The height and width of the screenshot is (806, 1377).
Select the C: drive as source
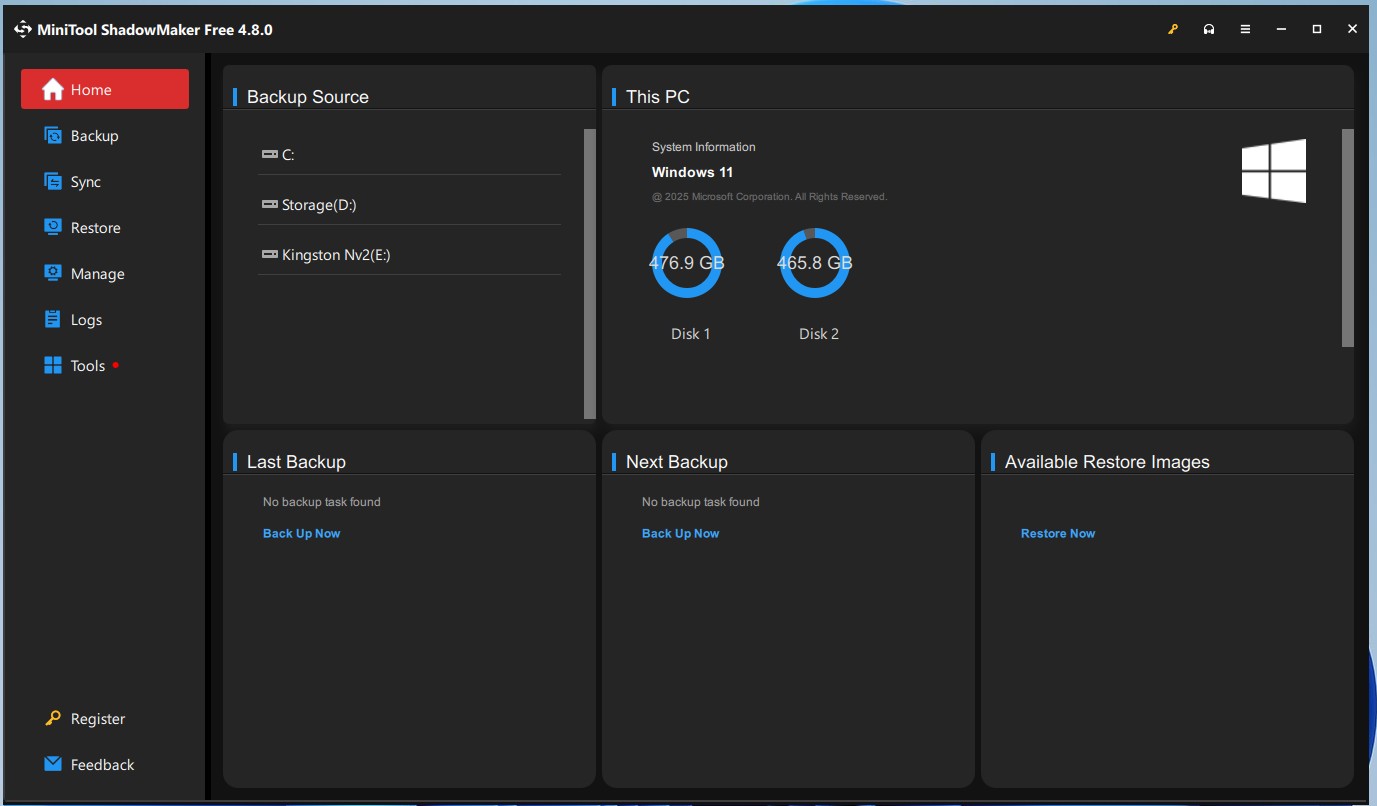[x=288, y=155]
